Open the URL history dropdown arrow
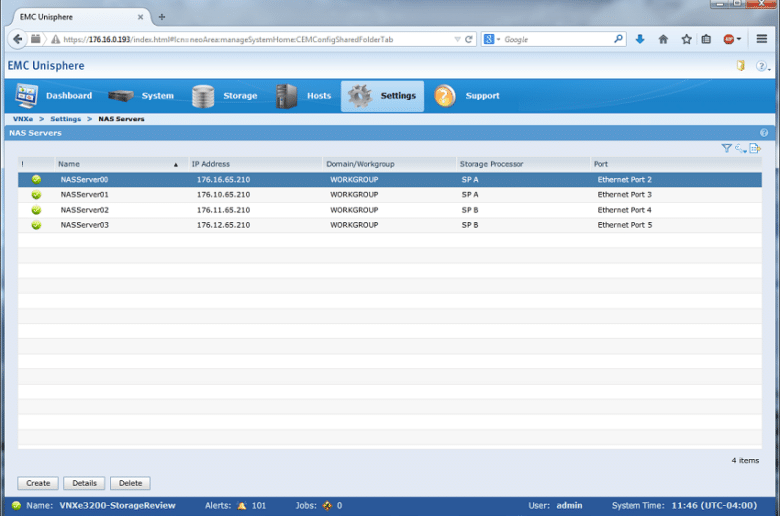 (457, 39)
